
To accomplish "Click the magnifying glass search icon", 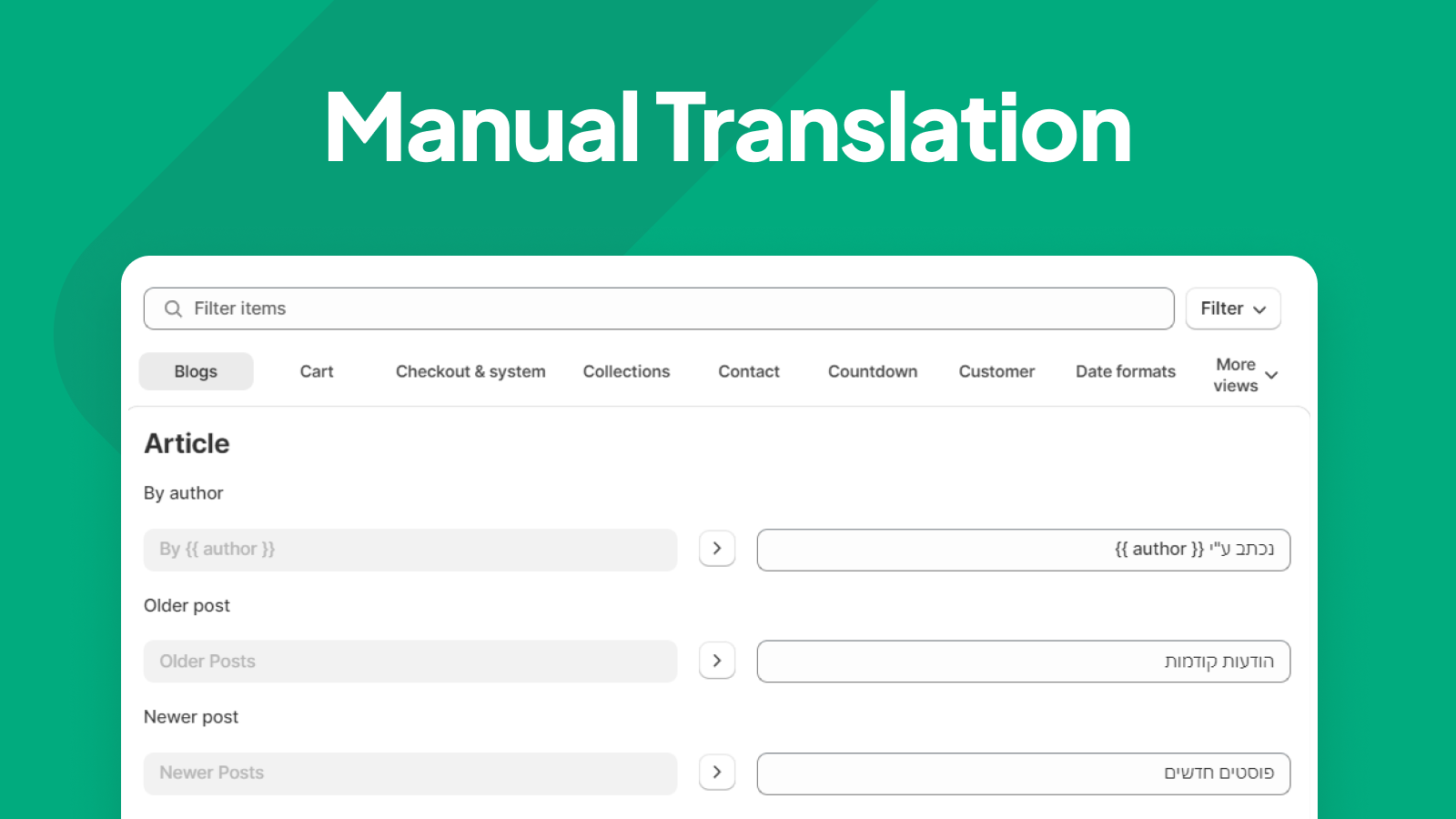I will click(x=172, y=308).
